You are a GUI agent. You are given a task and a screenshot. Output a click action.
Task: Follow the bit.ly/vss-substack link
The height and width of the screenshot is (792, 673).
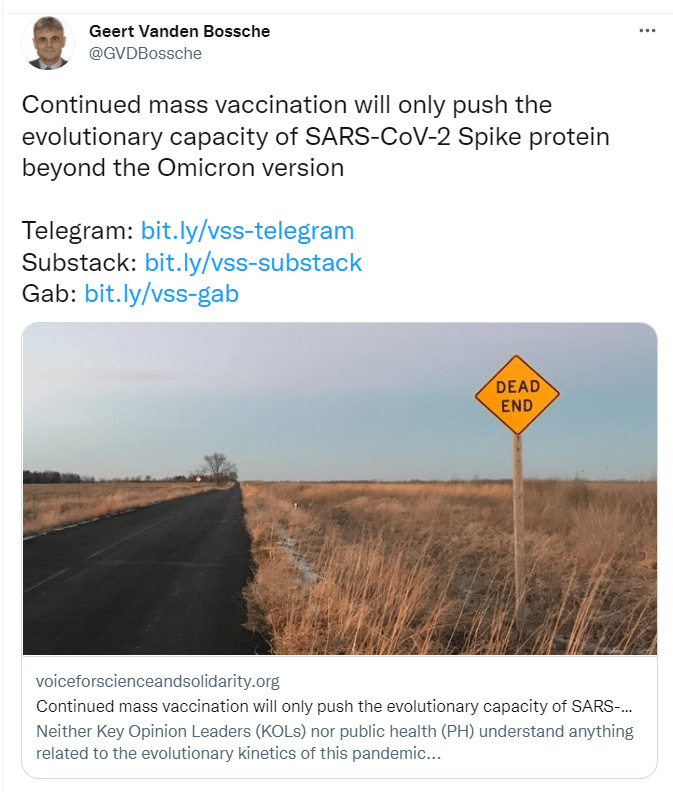pos(253,263)
